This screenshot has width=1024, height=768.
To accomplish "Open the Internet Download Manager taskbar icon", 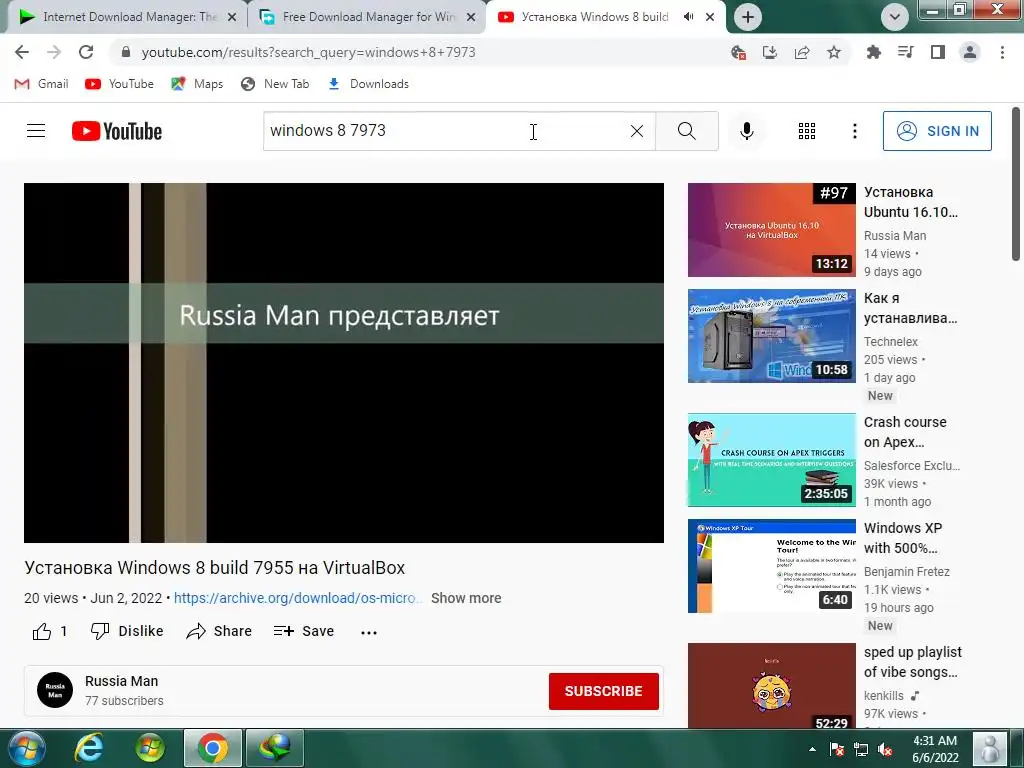I will tap(275, 748).
